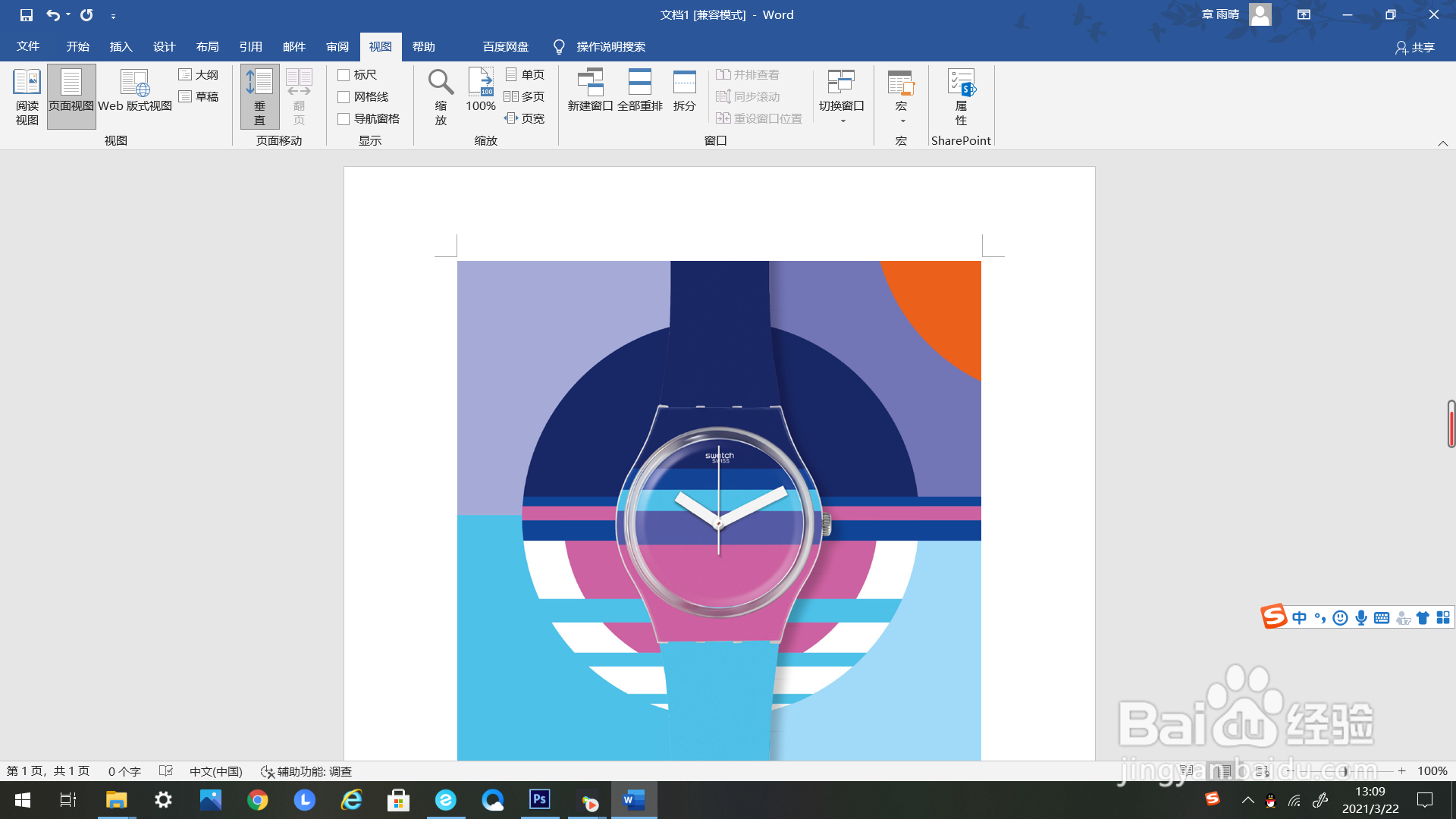Open Photoshop from the taskbar
Viewport: 1456px width, 819px height.
pos(540,799)
